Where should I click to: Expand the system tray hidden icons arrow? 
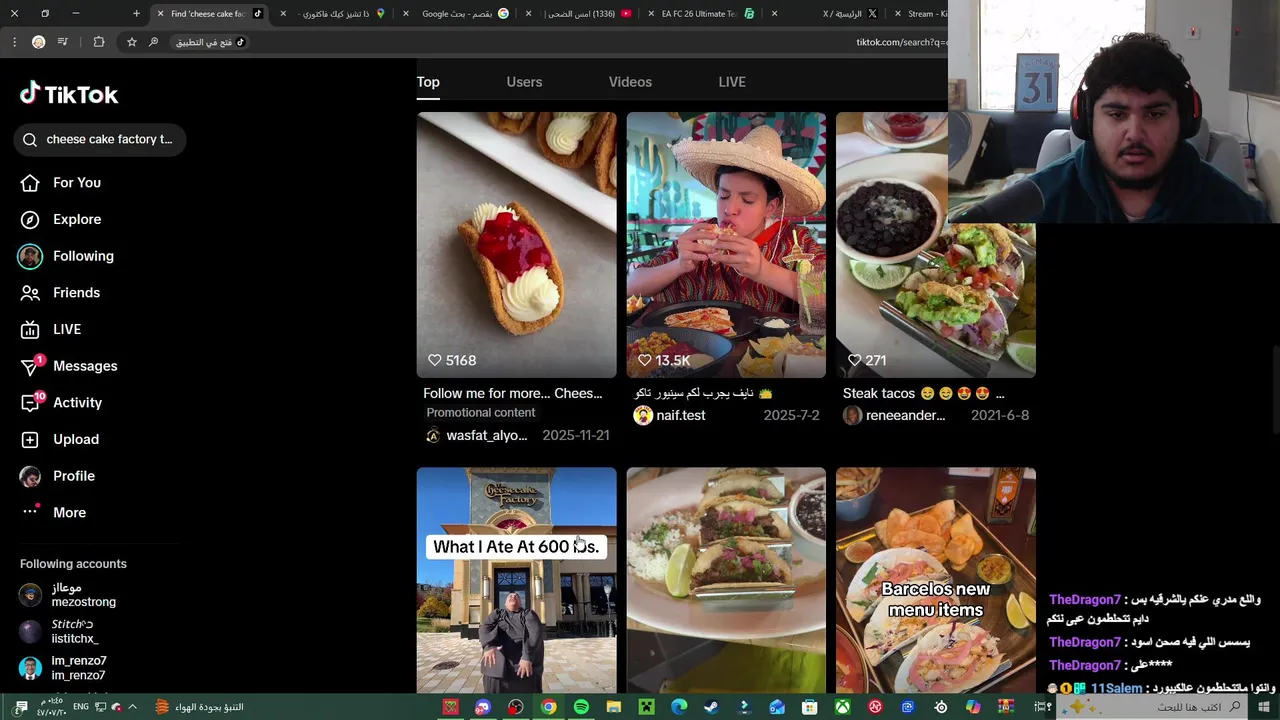click(x=132, y=707)
